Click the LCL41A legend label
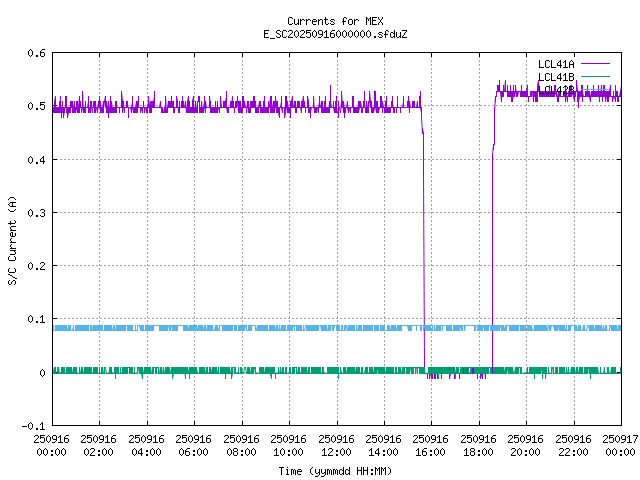640x480 pixels. point(555,63)
